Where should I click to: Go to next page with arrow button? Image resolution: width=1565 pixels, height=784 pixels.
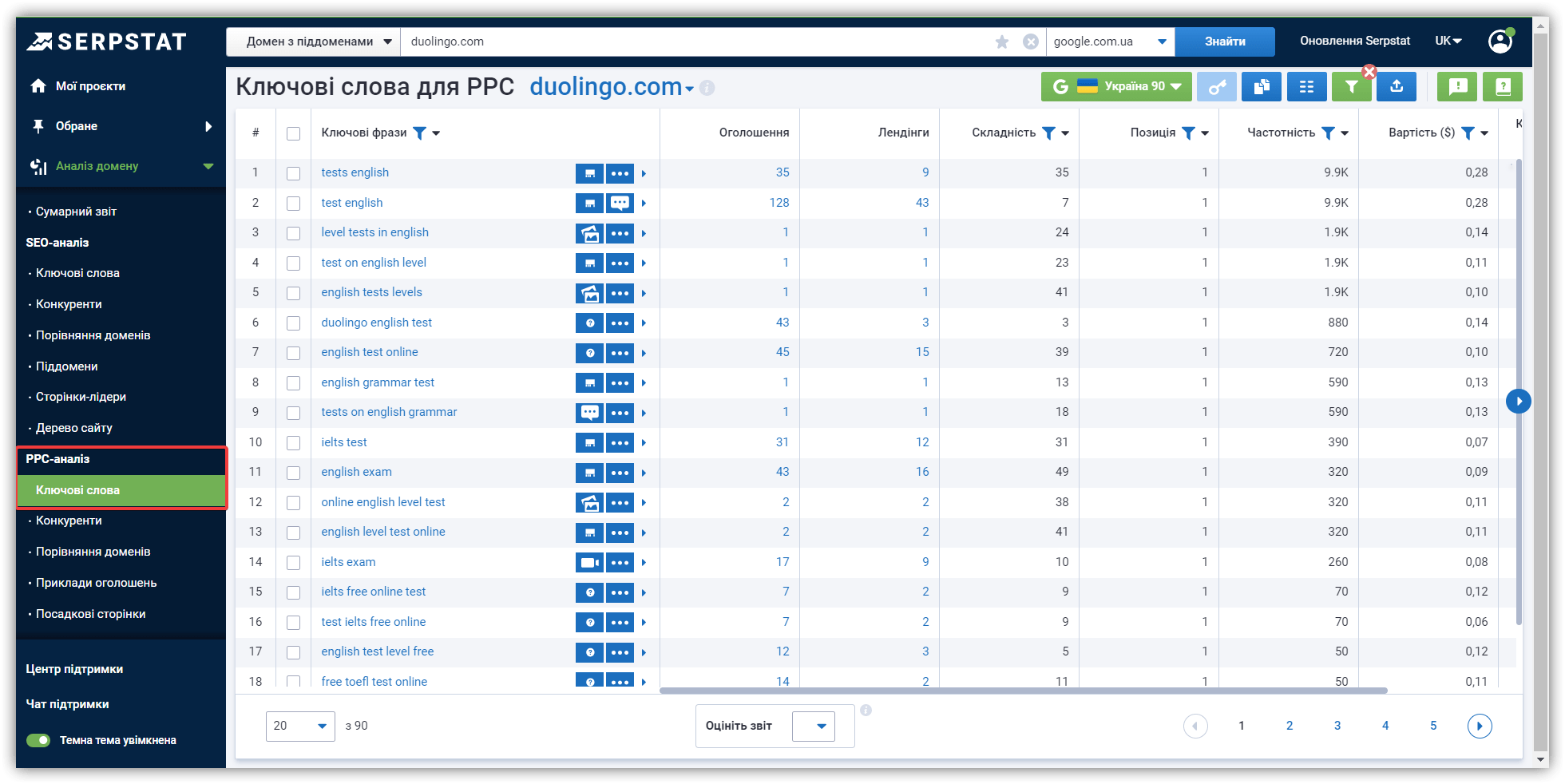[x=1480, y=726]
